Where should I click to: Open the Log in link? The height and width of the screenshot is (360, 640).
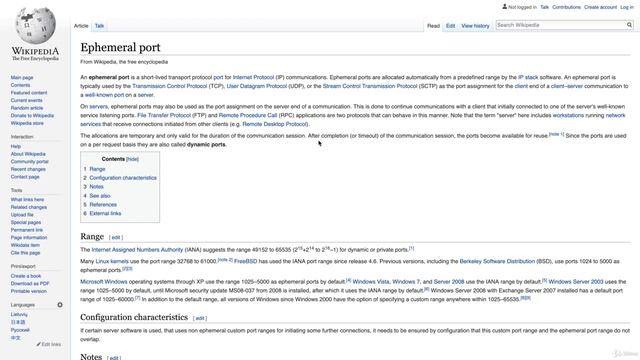[x=627, y=7]
